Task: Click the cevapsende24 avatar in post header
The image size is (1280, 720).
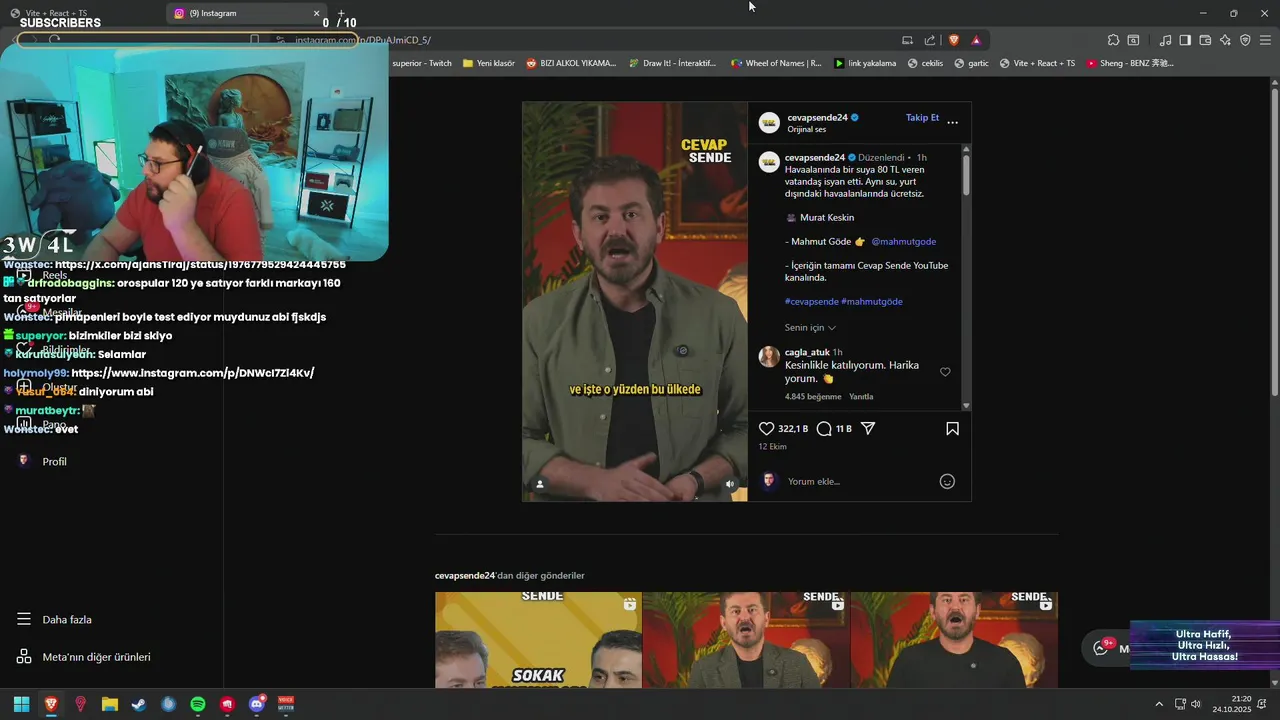Action: (x=769, y=123)
